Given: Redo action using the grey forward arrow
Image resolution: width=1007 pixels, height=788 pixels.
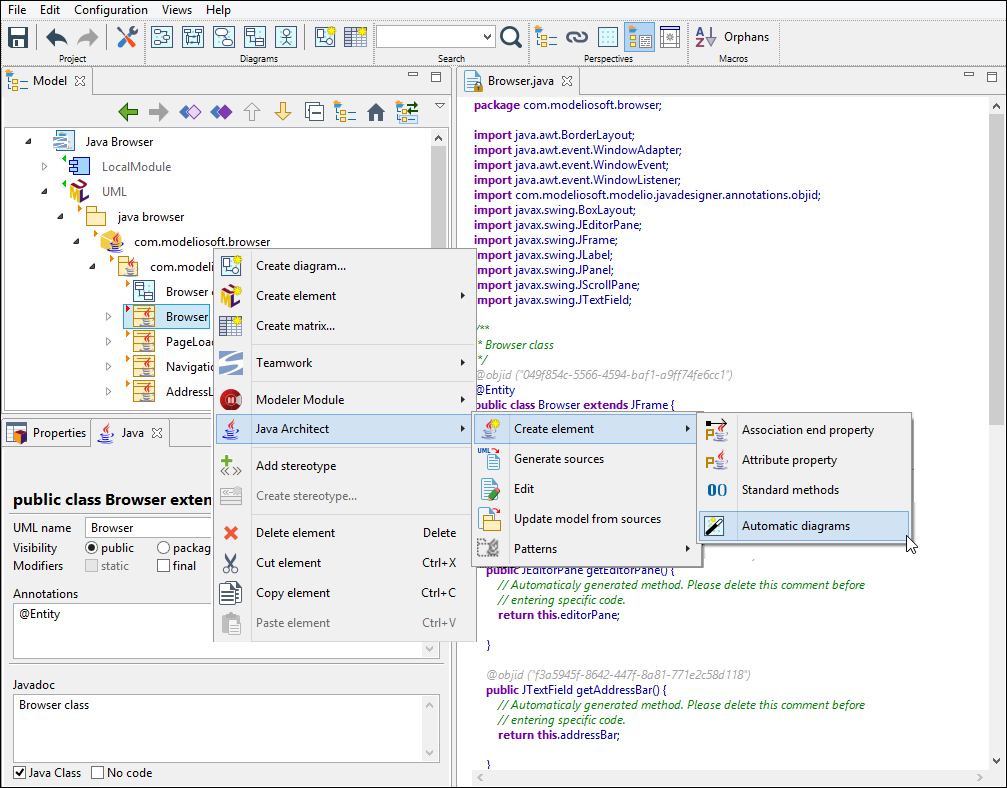Looking at the screenshot, I should point(87,37).
